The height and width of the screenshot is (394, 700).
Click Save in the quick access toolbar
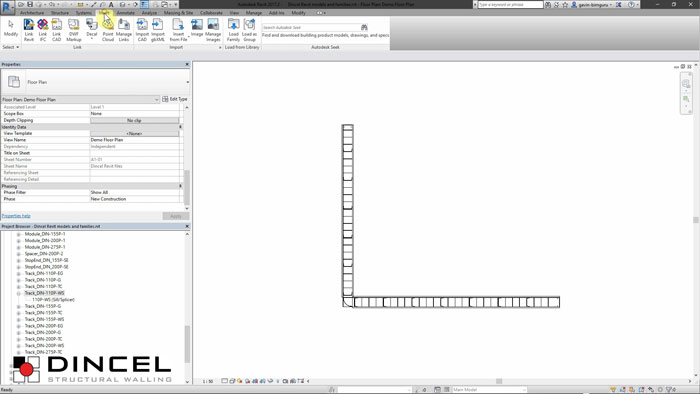[x=30, y=4]
